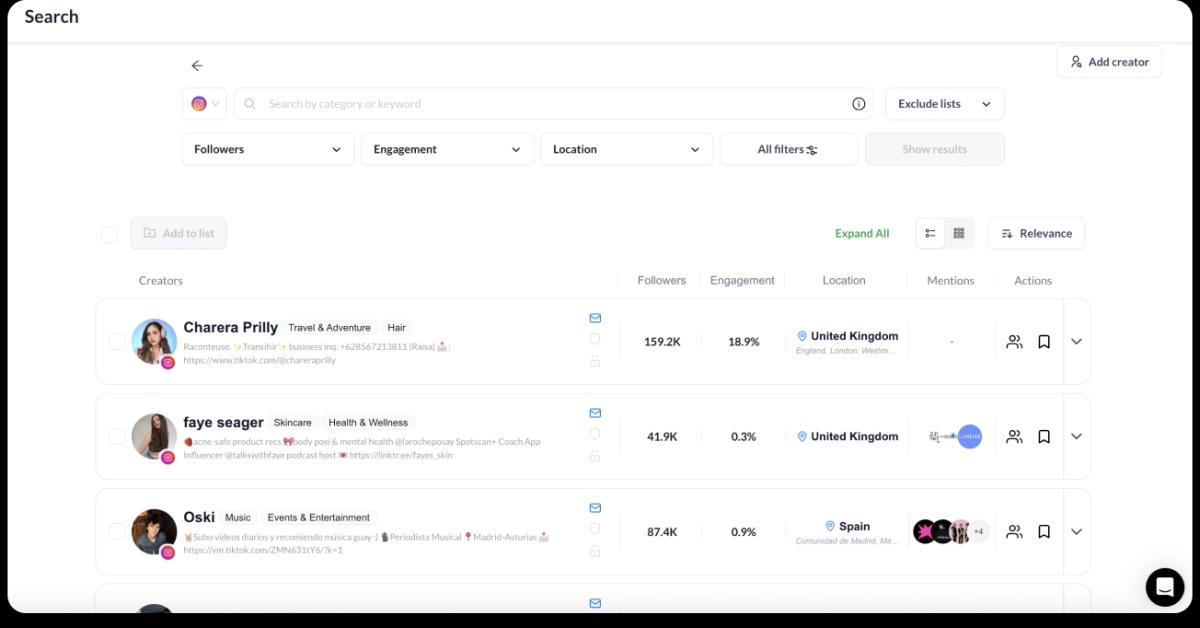Viewport: 1200px width, 628px height.
Task: Expand Charera Prilly's row details chevron
Action: 1076,341
